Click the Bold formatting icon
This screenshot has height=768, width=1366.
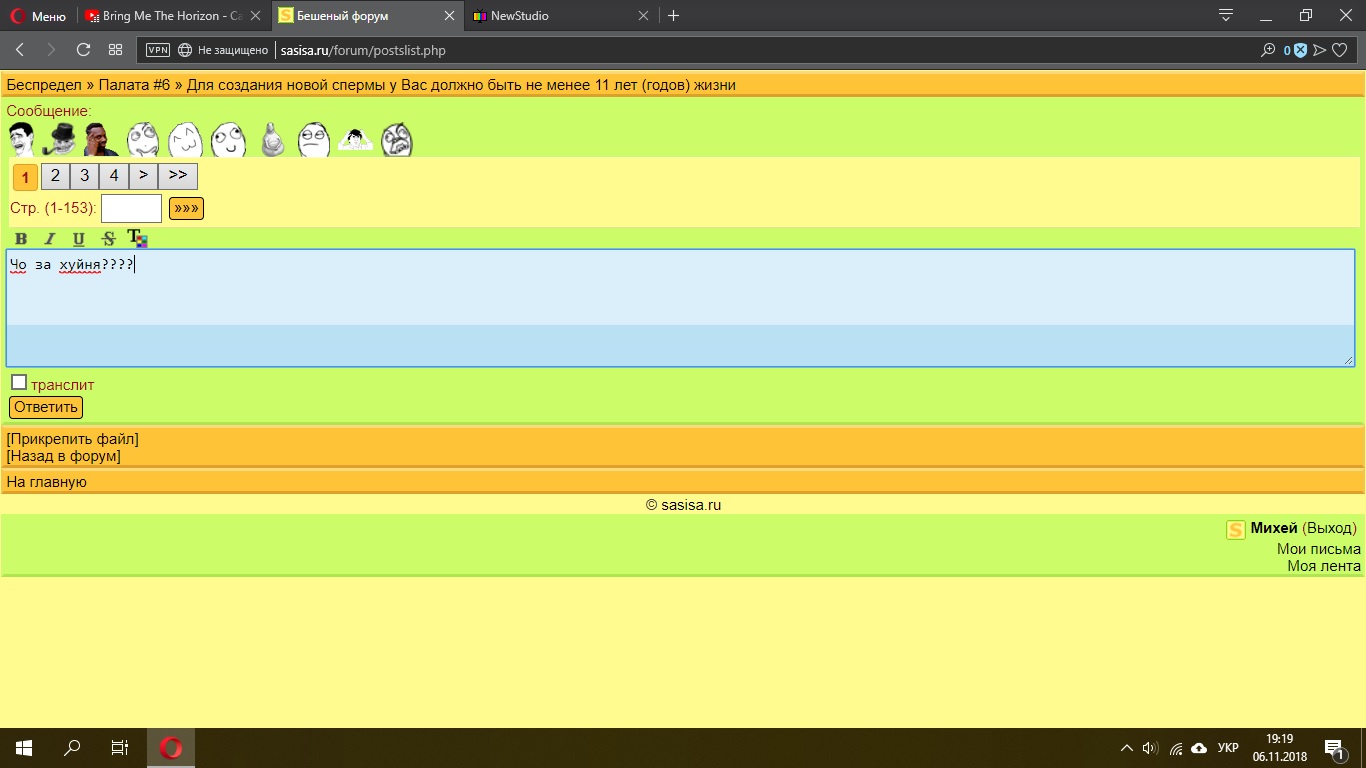21,239
